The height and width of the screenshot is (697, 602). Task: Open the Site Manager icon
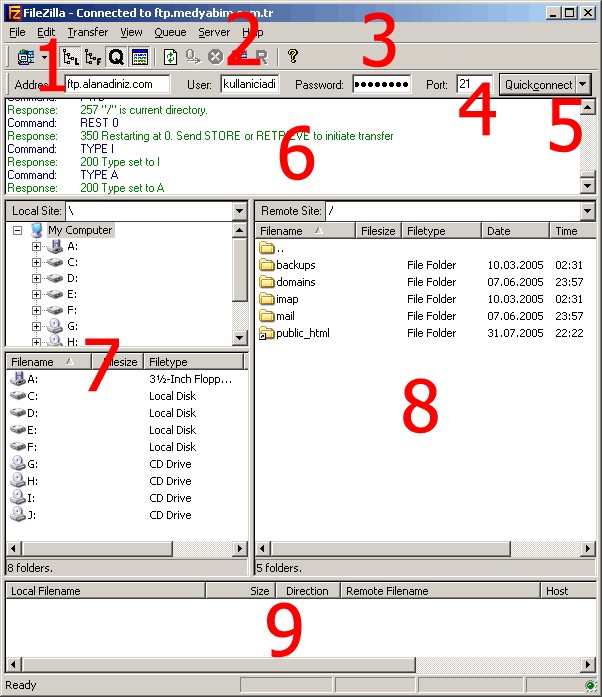(x=25, y=57)
